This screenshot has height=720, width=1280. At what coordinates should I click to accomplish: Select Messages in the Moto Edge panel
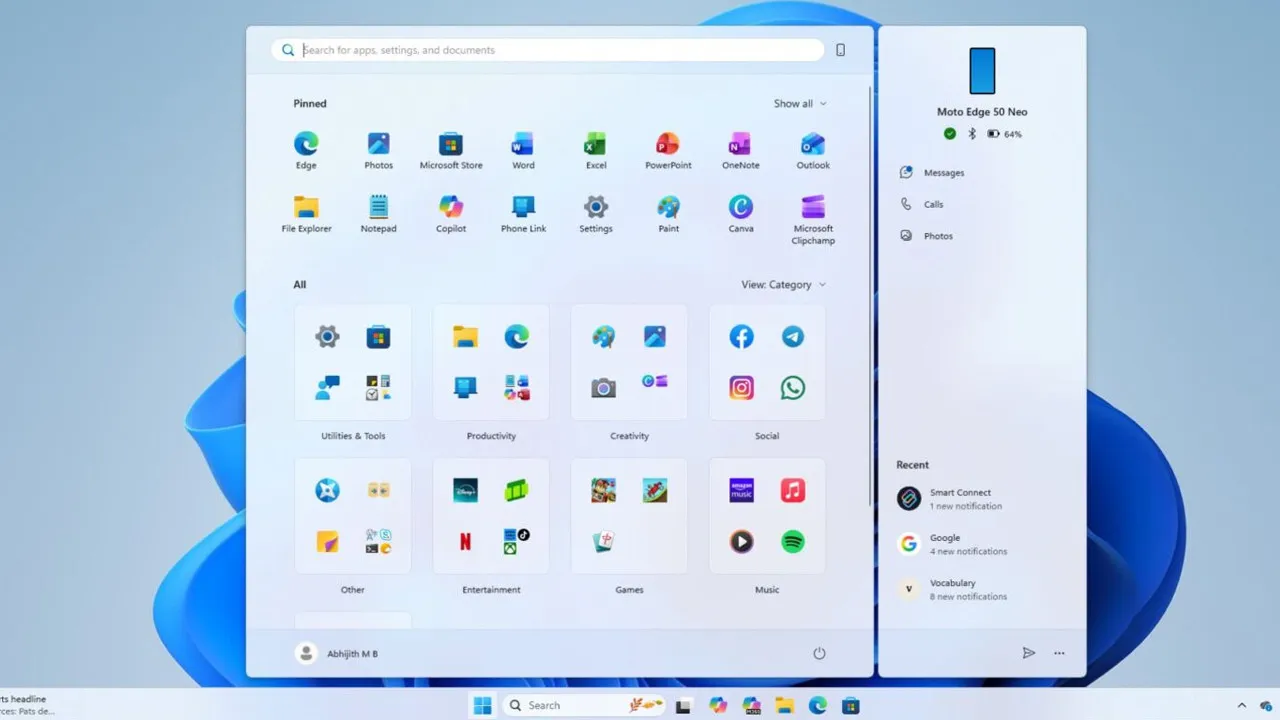pos(943,172)
